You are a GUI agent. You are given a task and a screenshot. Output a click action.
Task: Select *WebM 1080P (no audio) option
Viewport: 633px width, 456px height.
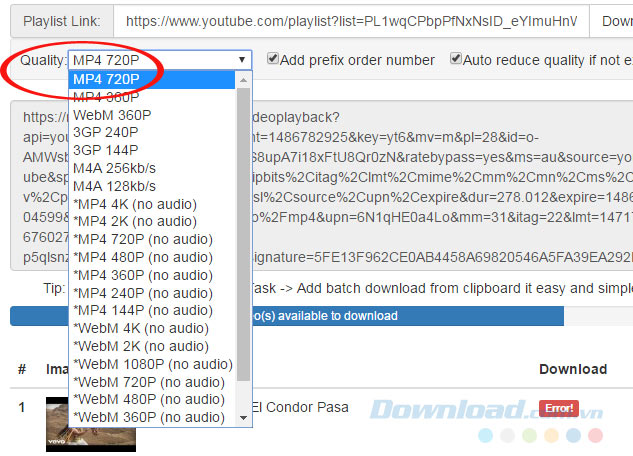pyautogui.click(x=150, y=364)
